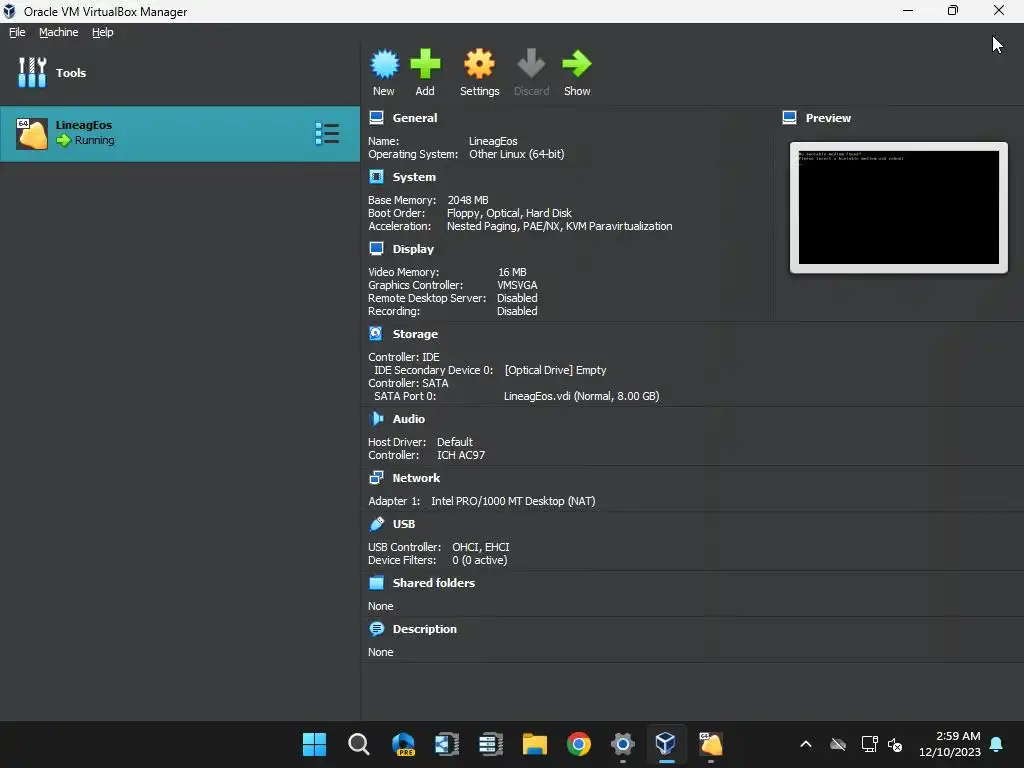1024x768 pixels.
Task: Click the Intel PRO/1000 MT Desktop (NAT) adapter text
Action: (x=513, y=501)
